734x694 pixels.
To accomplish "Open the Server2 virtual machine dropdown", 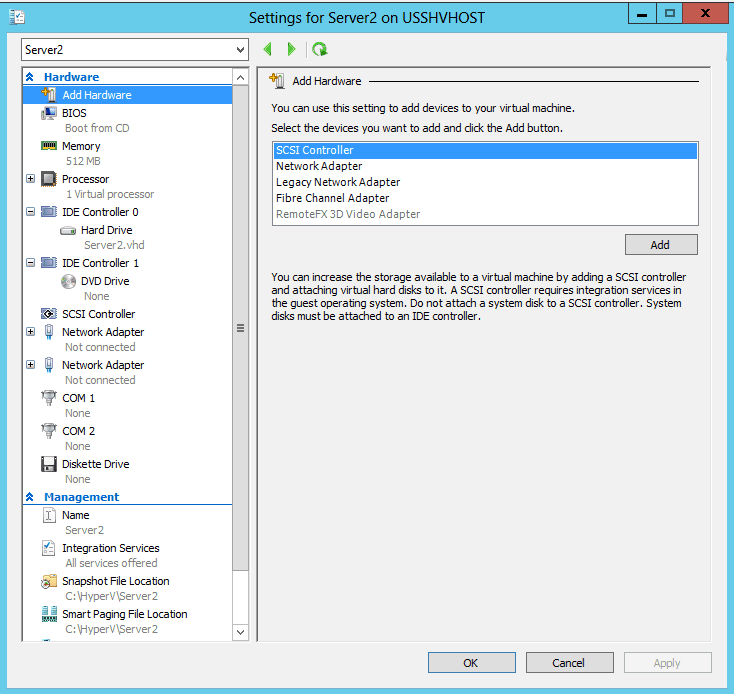I will pos(241,50).
